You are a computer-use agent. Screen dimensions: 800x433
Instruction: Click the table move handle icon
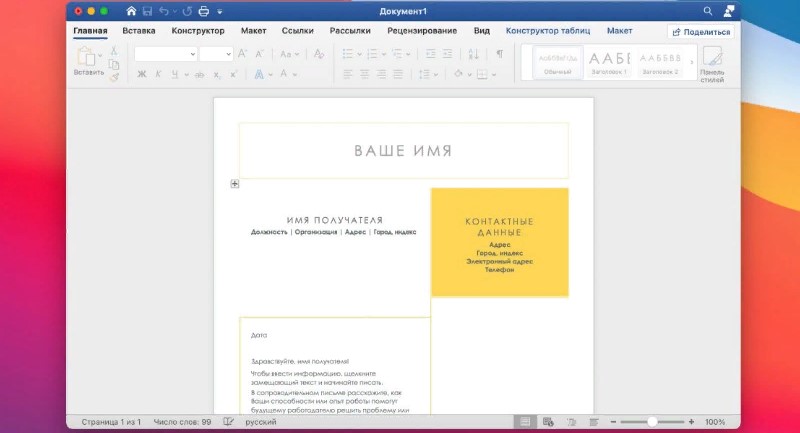(x=234, y=184)
